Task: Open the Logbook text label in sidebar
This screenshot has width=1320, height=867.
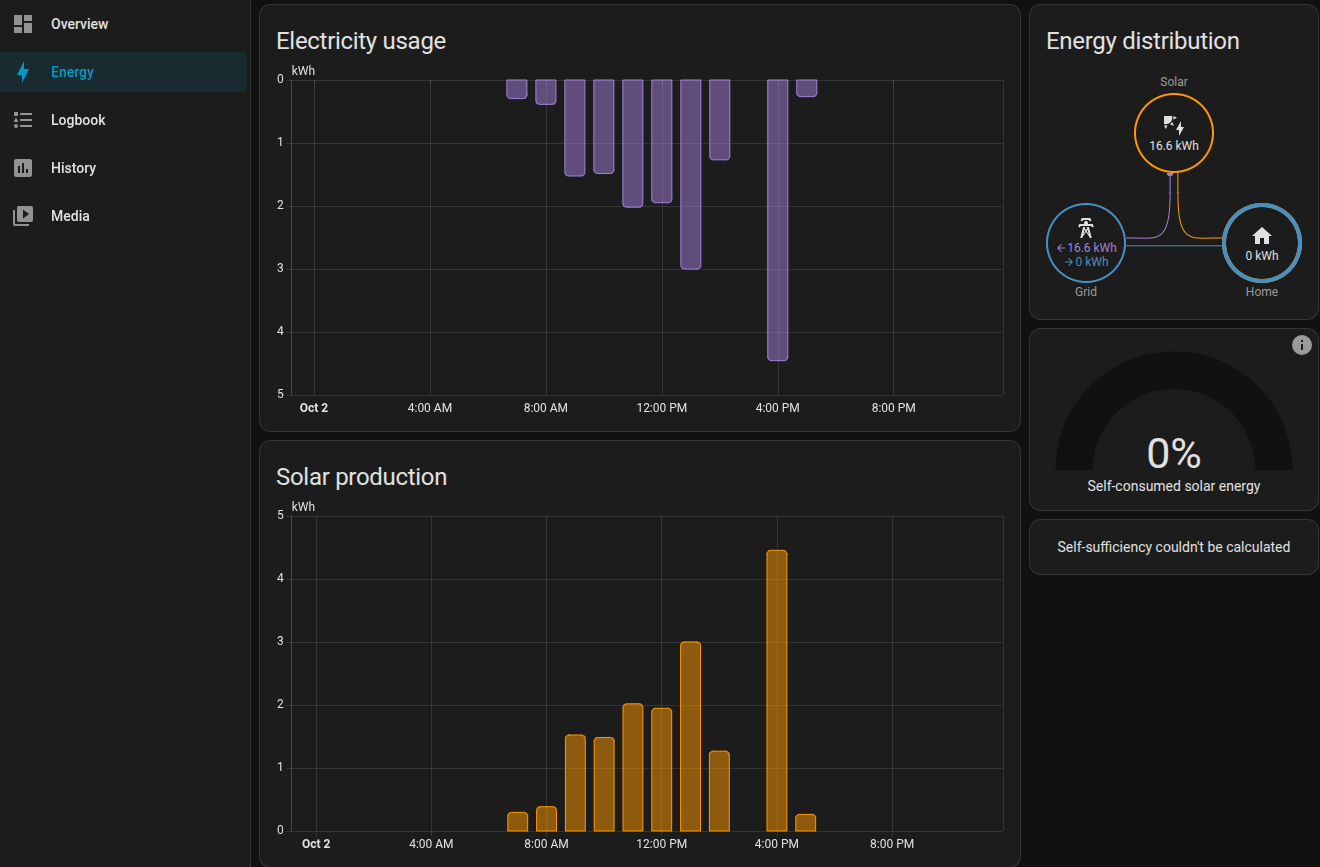Action: pyautogui.click(x=78, y=120)
